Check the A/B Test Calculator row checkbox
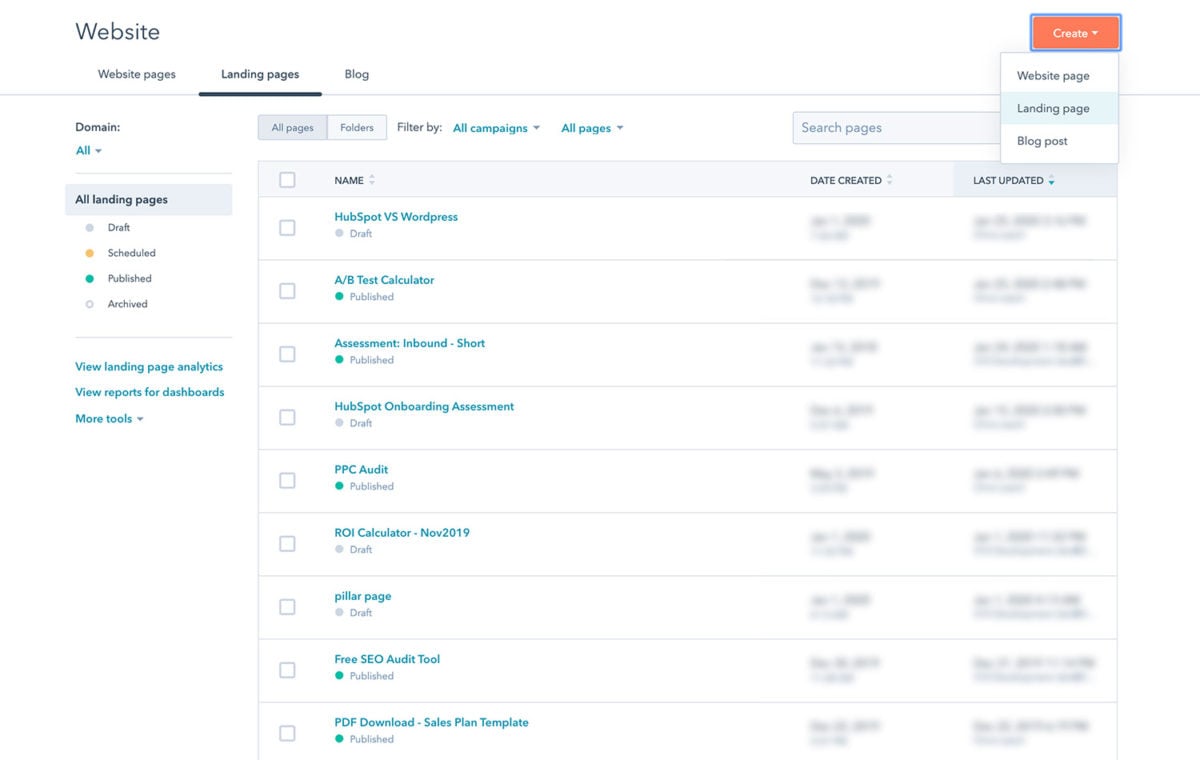1200x760 pixels. click(x=287, y=291)
